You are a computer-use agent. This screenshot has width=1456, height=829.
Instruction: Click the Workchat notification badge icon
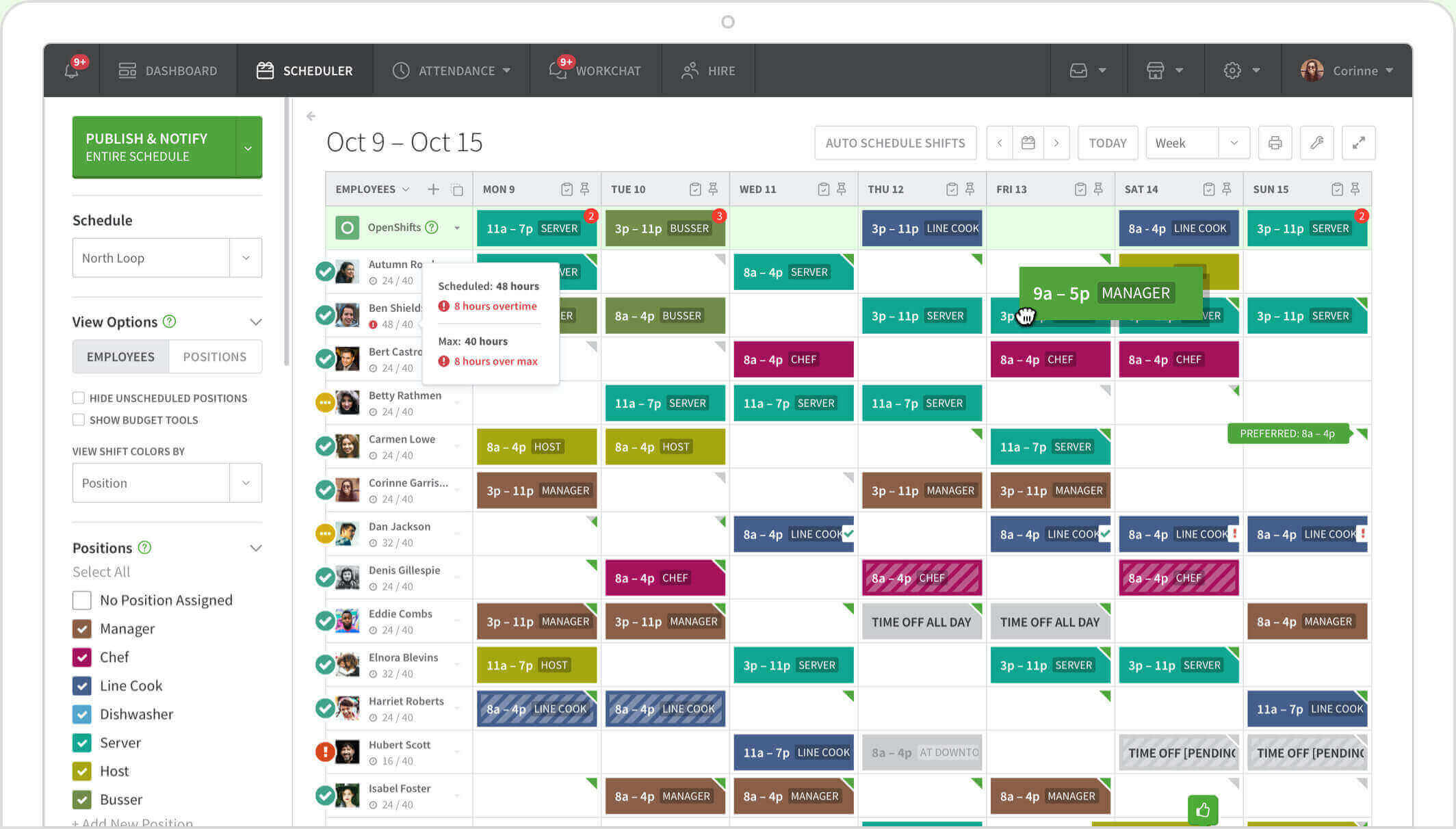point(563,62)
